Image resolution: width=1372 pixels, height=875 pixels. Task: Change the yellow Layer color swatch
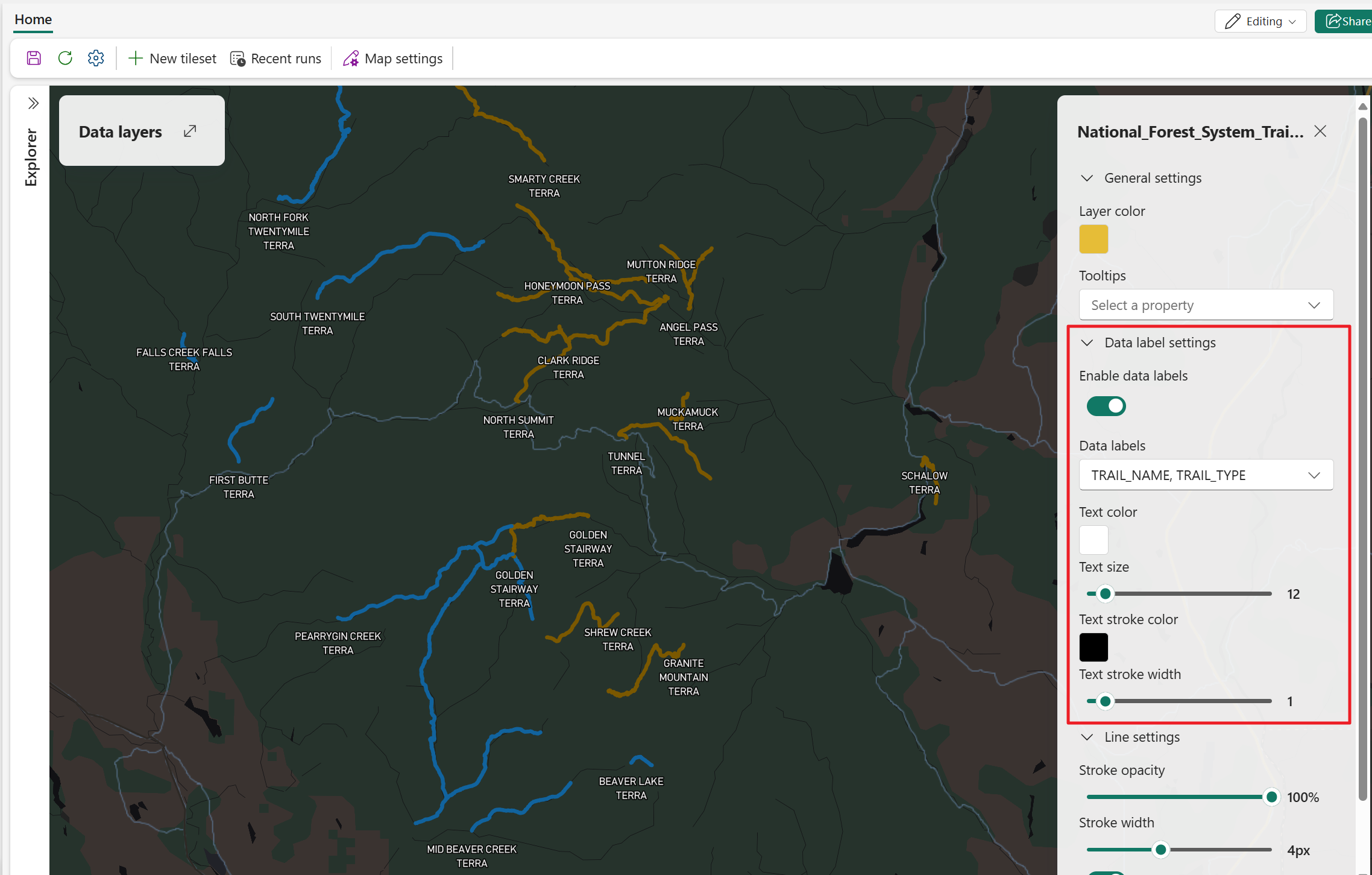click(1094, 239)
